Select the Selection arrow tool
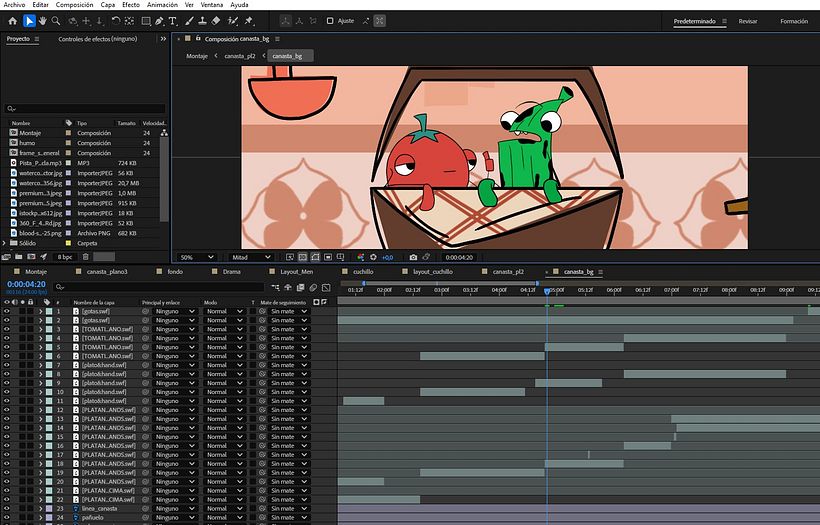This screenshot has height=525, width=820. pos(29,21)
